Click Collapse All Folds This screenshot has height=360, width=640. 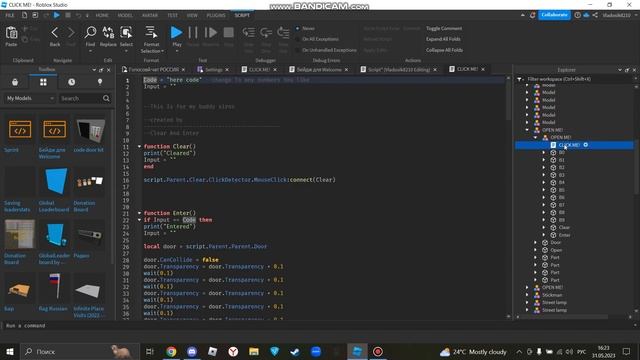[x=444, y=50]
